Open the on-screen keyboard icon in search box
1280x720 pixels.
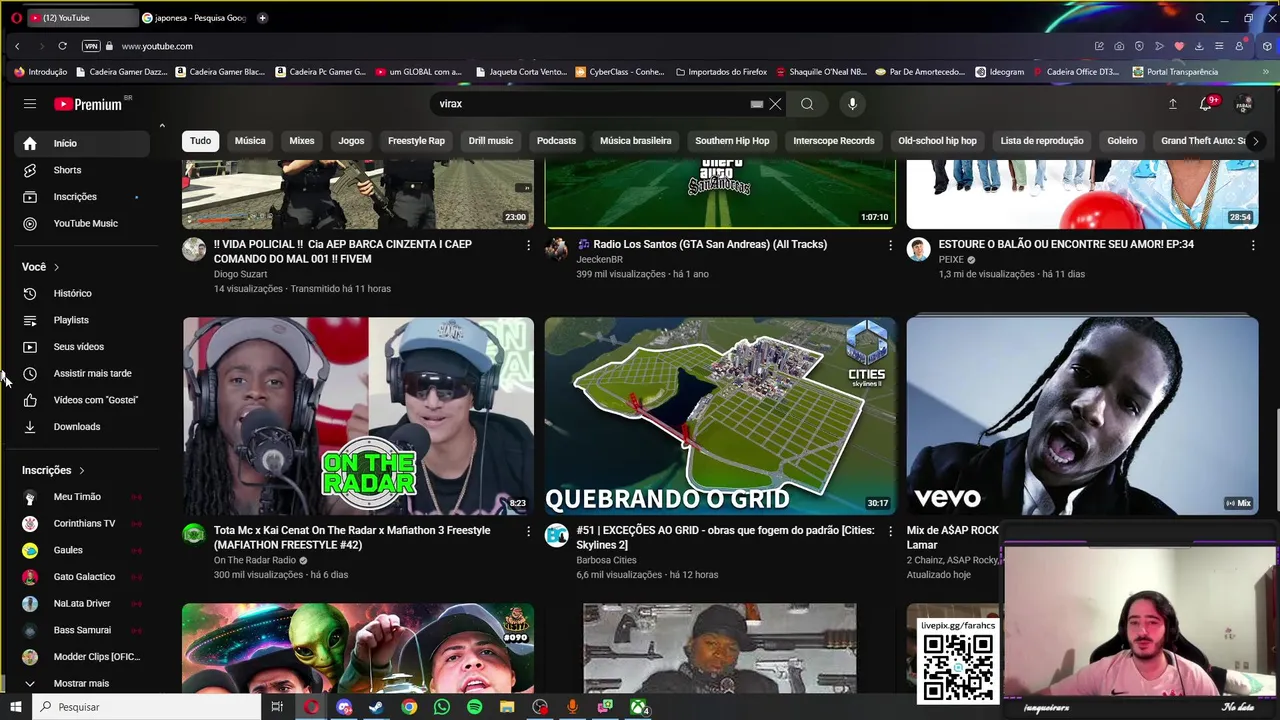(757, 104)
